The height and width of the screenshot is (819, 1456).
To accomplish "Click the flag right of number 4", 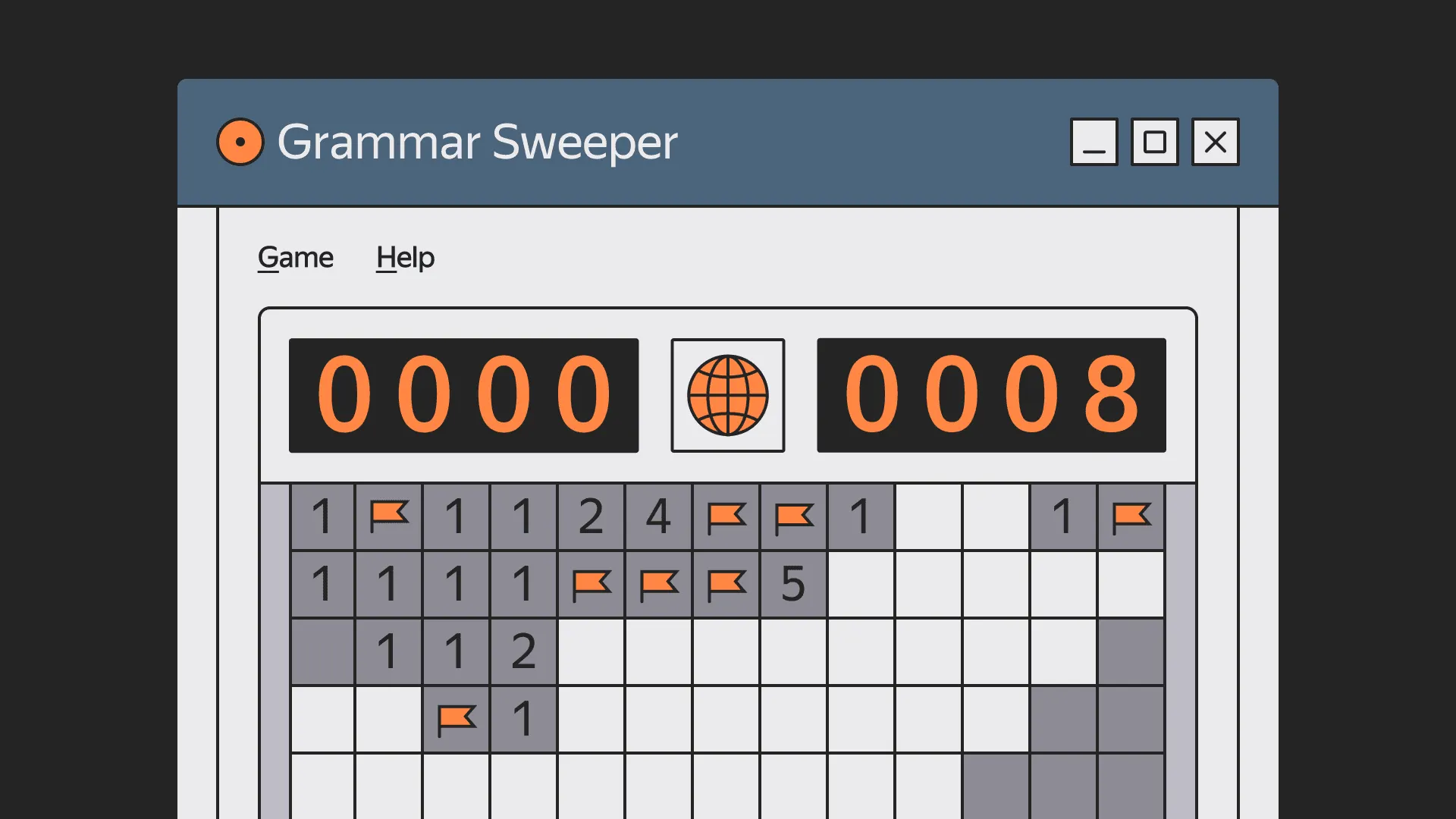I will point(726,517).
